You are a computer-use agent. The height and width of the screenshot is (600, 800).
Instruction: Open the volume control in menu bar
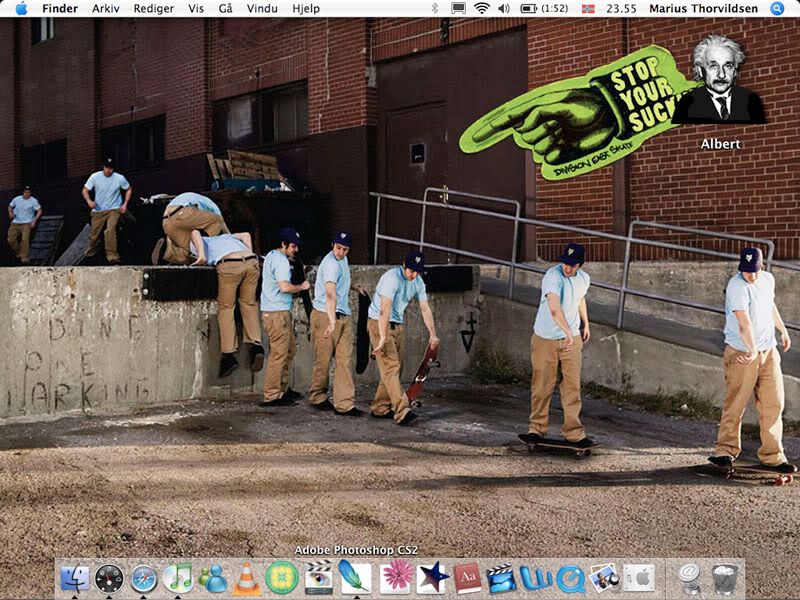pos(504,8)
